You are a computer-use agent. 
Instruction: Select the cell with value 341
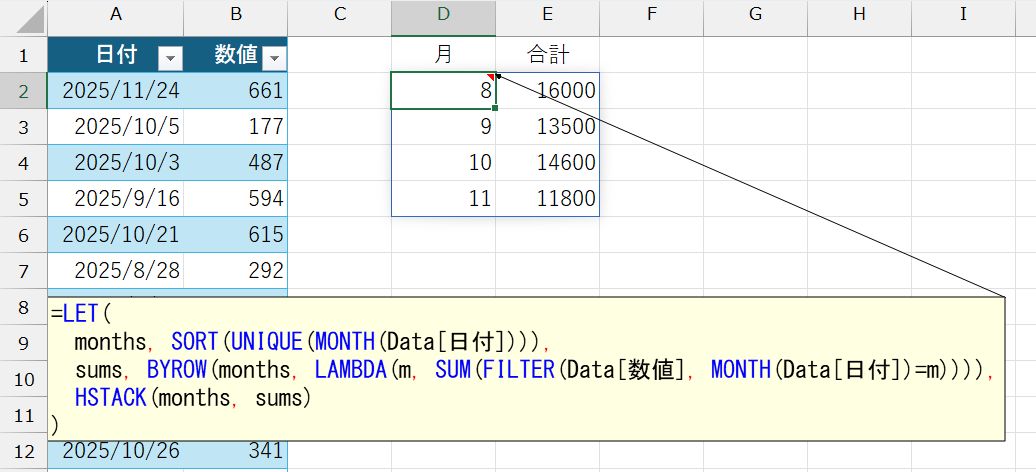click(235, 455)
